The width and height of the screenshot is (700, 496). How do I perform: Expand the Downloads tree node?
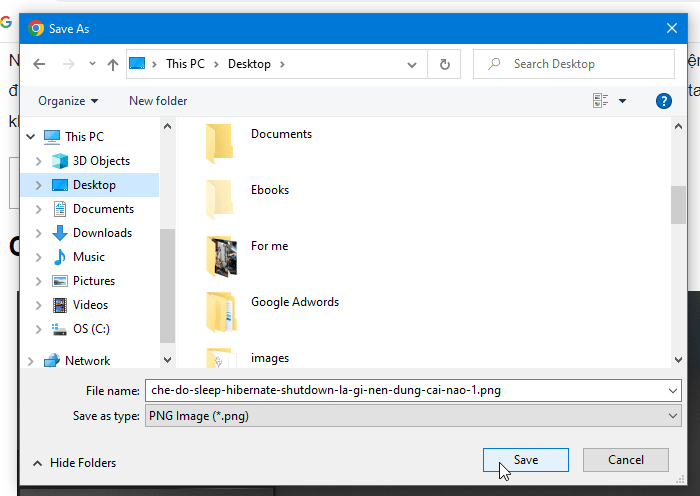[x=39, y=233]
